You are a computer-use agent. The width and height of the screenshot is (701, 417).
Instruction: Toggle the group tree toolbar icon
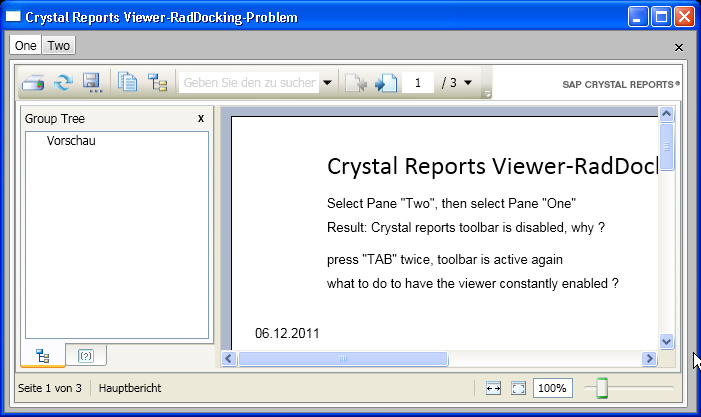(x=157, y=83)
